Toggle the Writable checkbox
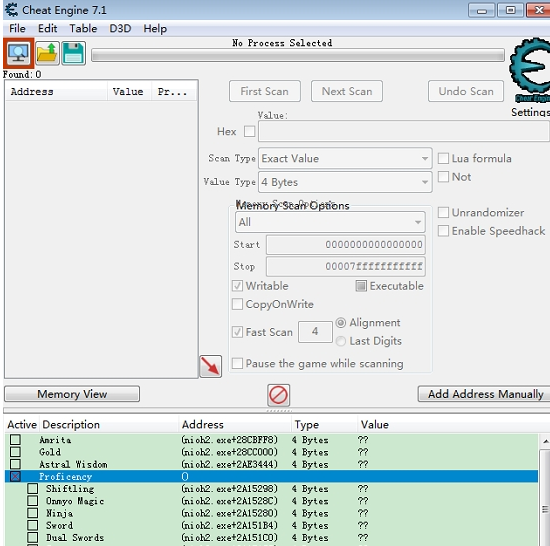Viewport: 550px width, 546px height. pyautogui.click(x=237, y=286)
